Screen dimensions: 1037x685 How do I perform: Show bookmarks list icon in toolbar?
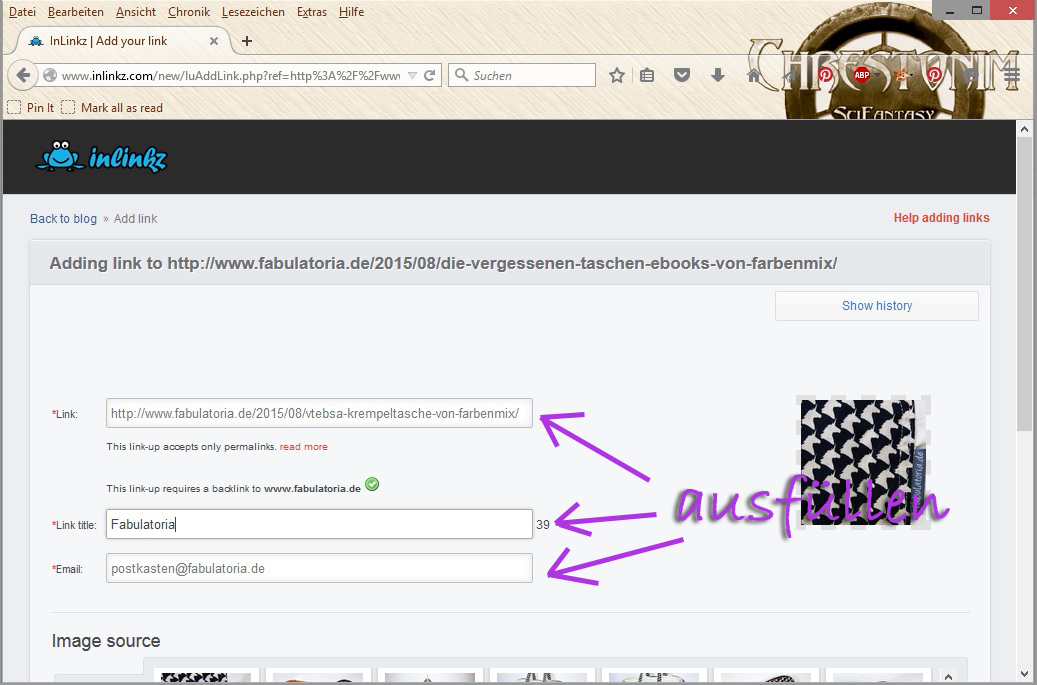(x=647, y=75)
